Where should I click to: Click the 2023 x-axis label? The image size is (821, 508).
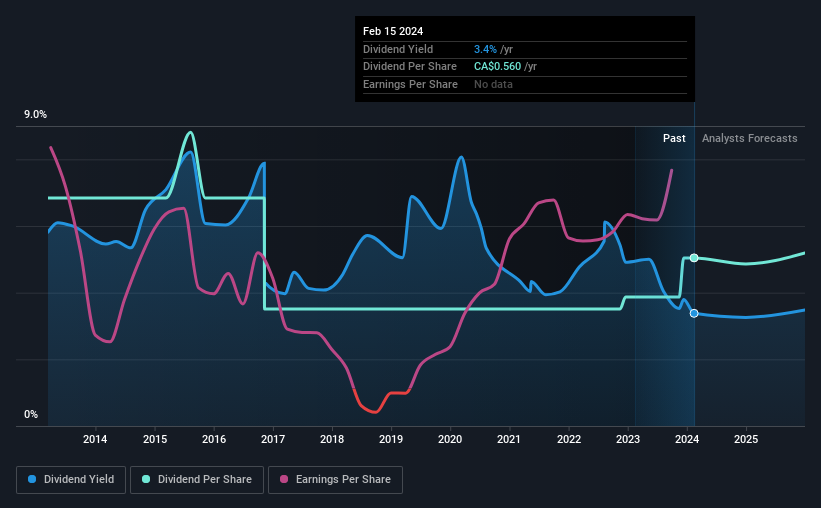pos(628,439)
